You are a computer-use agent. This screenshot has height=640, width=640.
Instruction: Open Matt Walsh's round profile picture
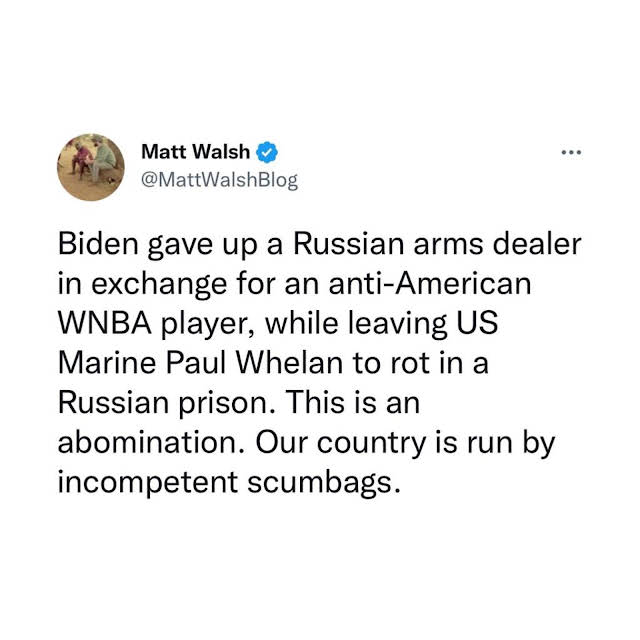(91, 167)
